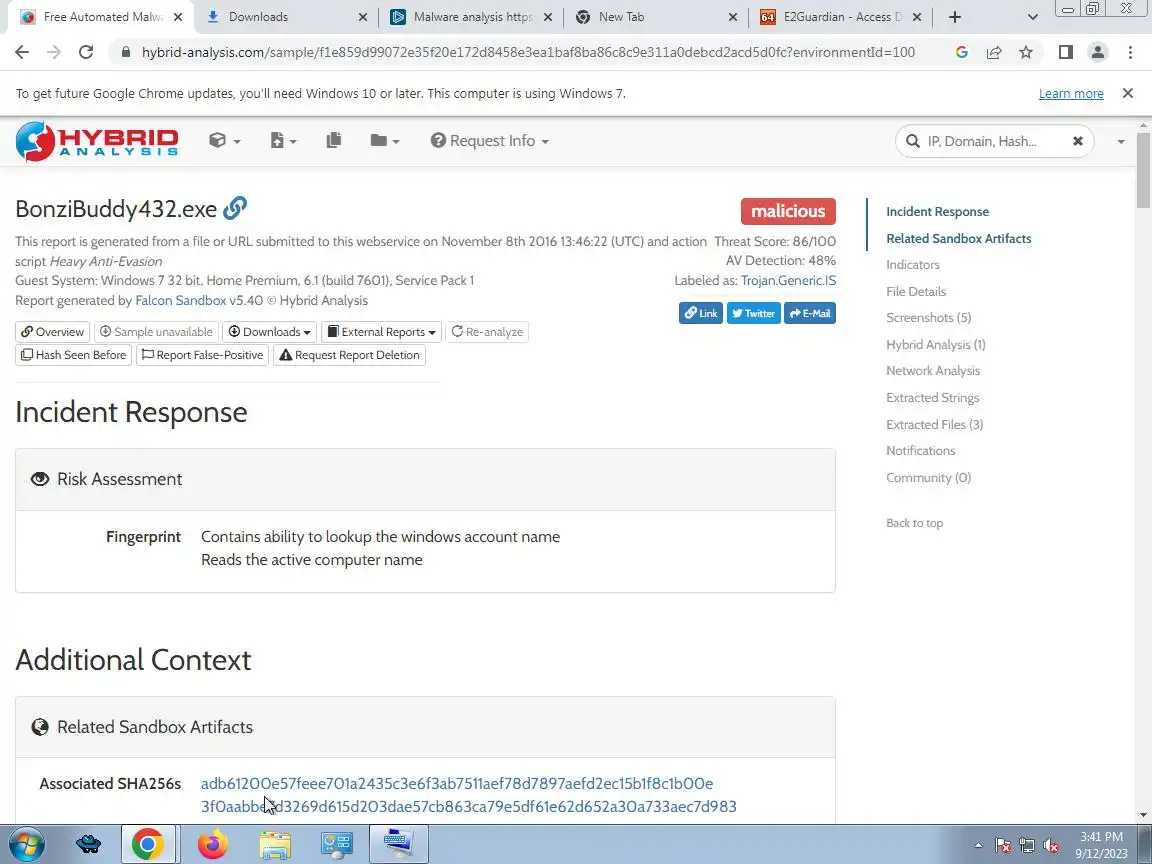Share the report via Twitter button
Image resolution: width=1152 pixels, height=864 pixels.
[753, 313]
